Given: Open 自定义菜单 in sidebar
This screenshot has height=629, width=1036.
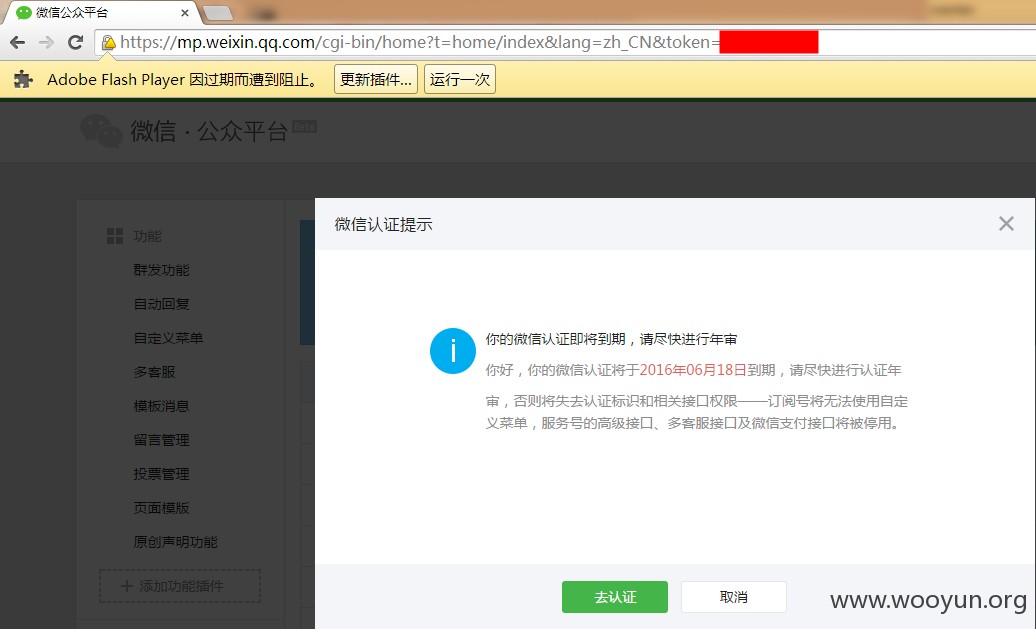Looking at the screenshot, I should 168,338.
